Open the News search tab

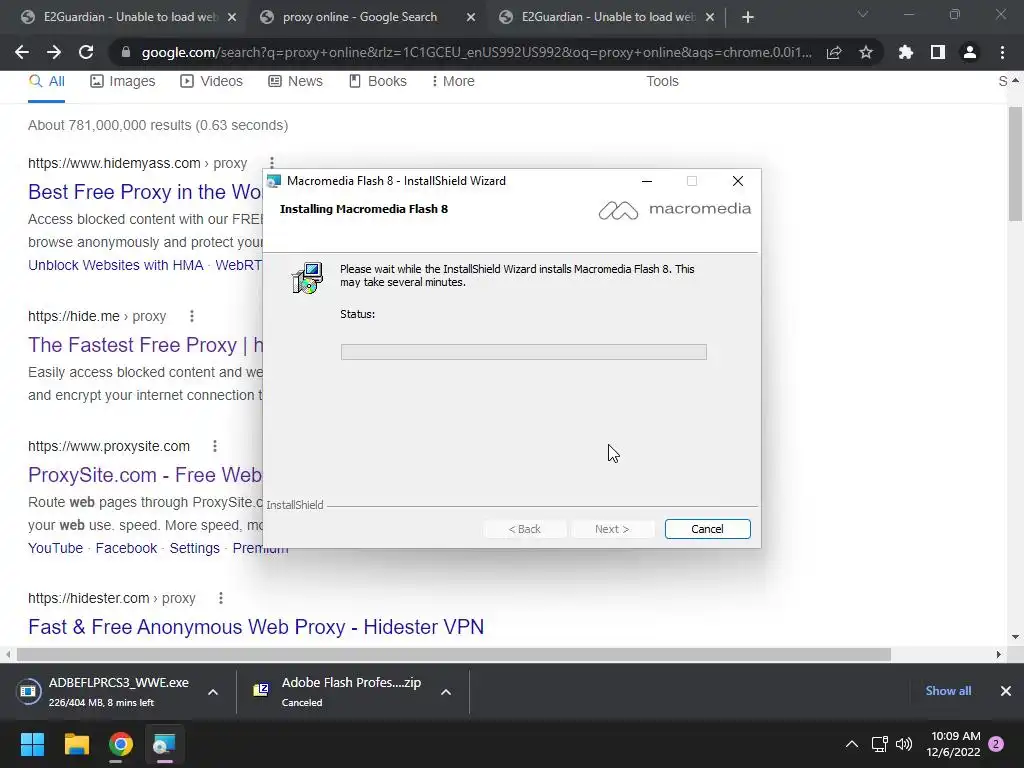295,81
